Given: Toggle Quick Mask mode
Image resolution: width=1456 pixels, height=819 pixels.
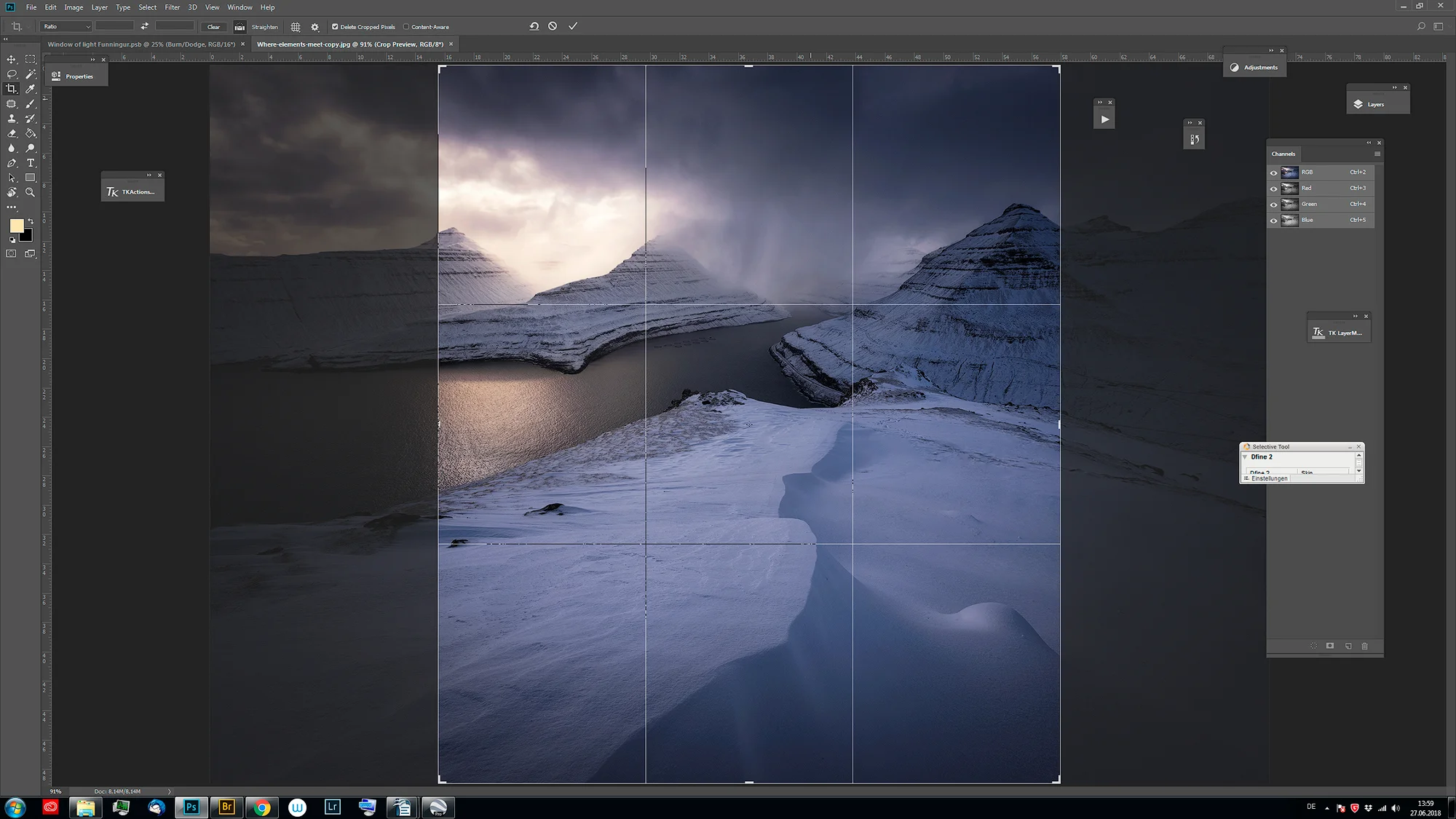Looking at the screenshot, I should (x=12, y=253).
